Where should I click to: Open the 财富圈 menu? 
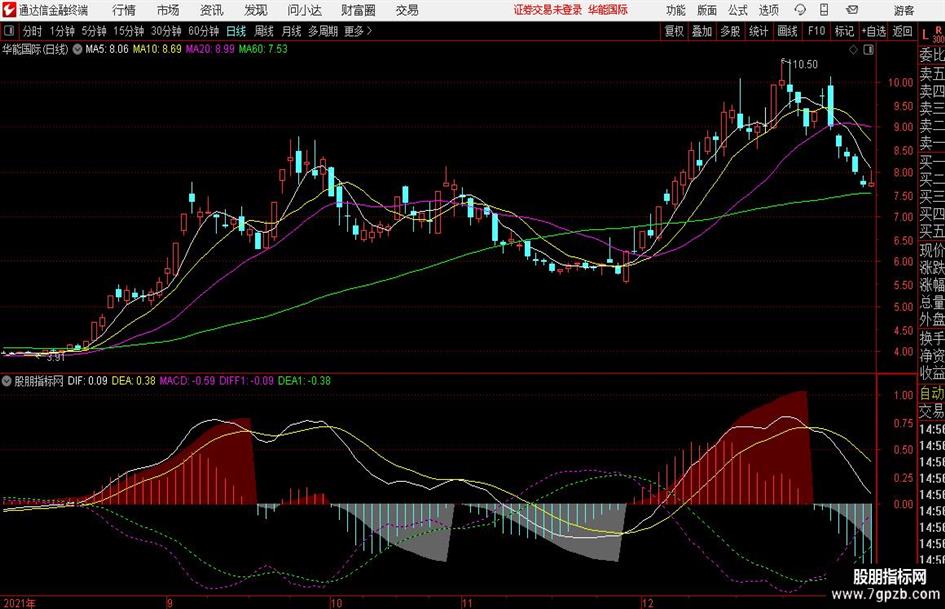[358, 10]
